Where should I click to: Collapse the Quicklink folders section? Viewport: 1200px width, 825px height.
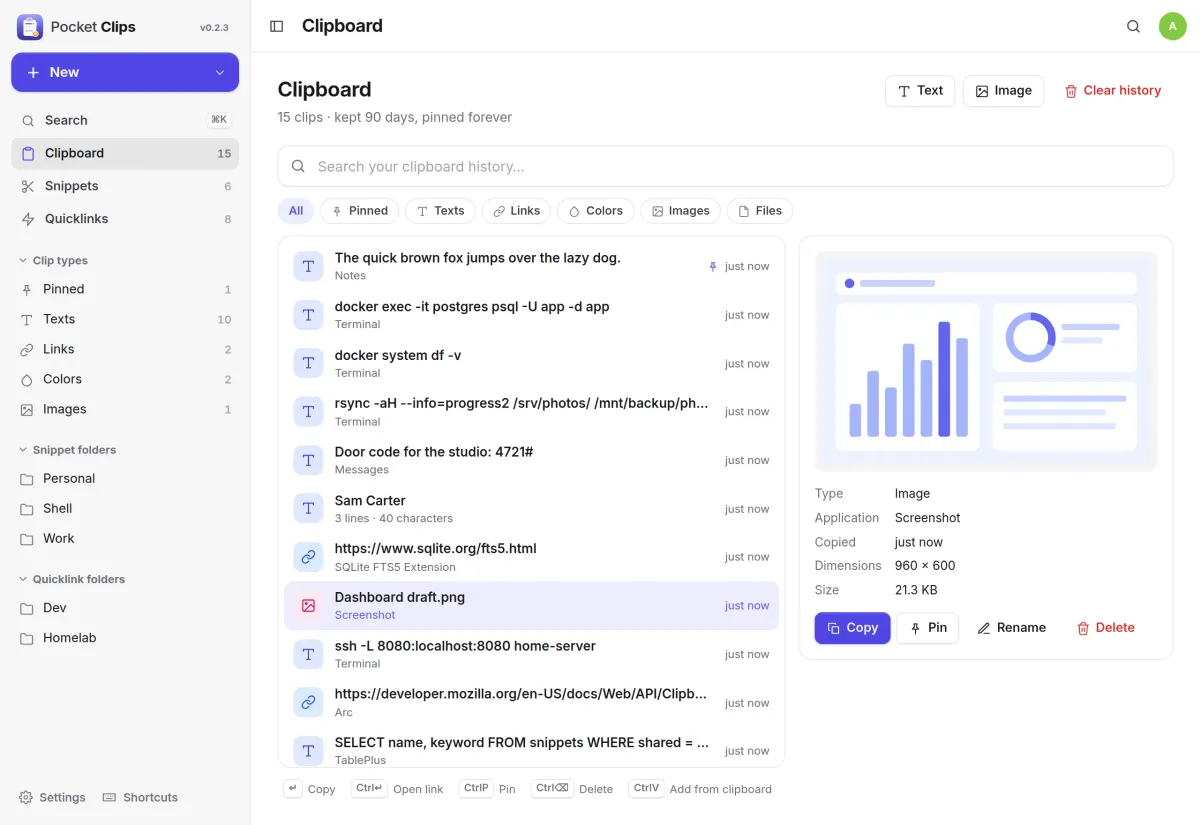coord(72,579)
